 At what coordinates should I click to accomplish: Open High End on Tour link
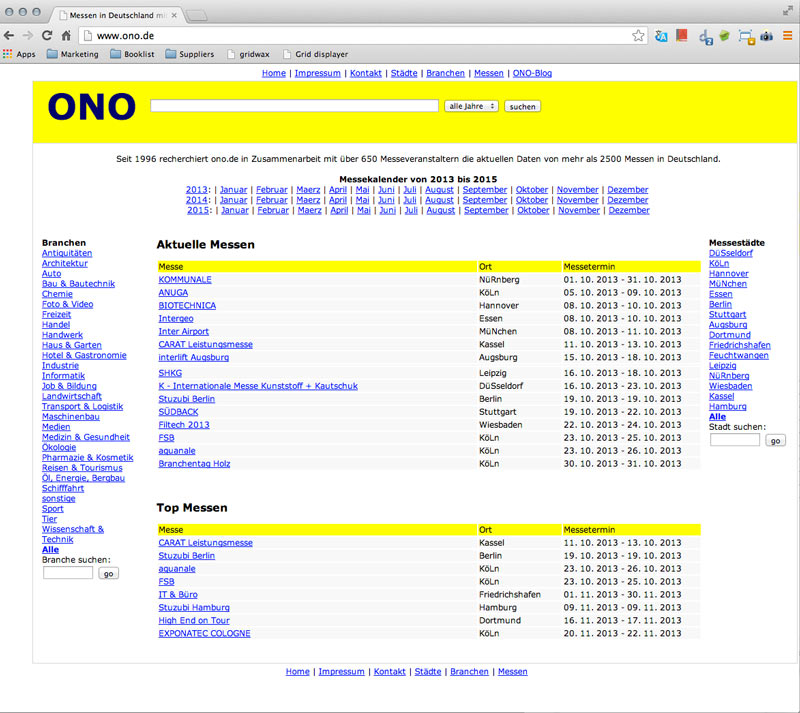point(194,620)
